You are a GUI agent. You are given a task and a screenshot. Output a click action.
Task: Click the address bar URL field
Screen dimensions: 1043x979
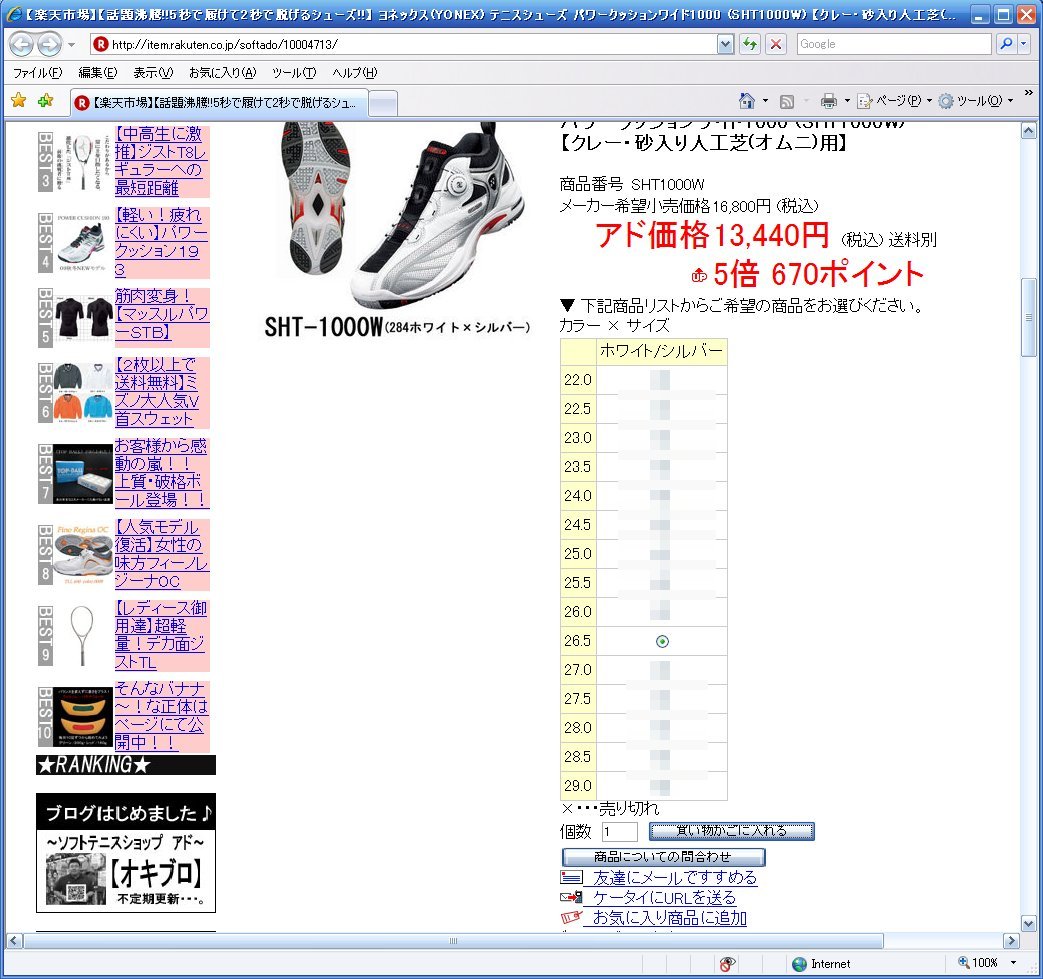[x=404, y=45]
